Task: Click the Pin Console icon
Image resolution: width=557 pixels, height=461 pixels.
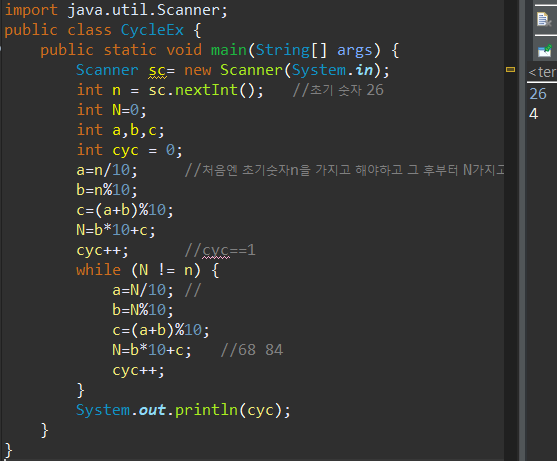Action: point(545,50)
